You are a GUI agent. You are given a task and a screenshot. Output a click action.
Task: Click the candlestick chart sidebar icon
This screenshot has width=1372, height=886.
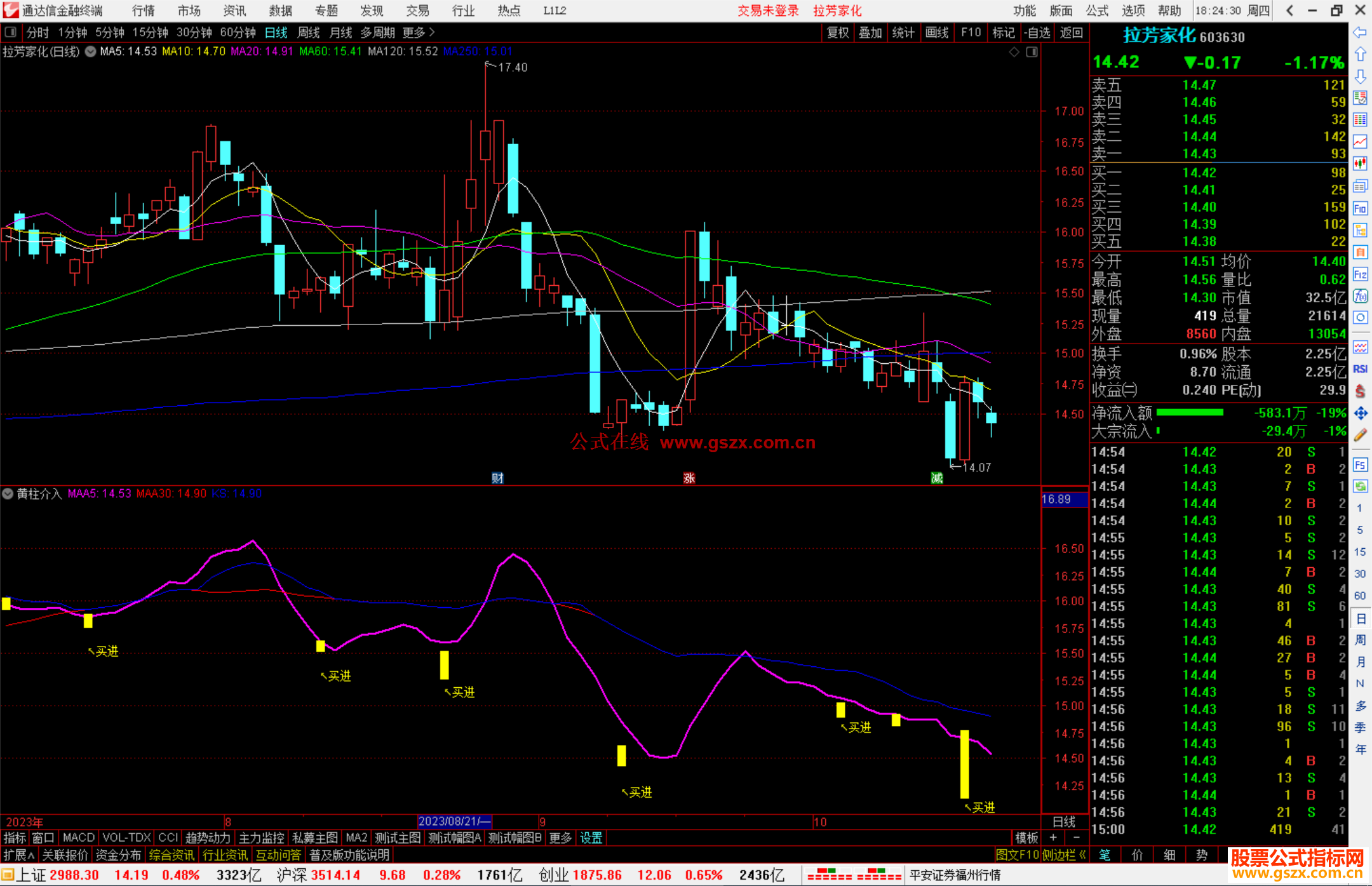(x=1360, y=163)
